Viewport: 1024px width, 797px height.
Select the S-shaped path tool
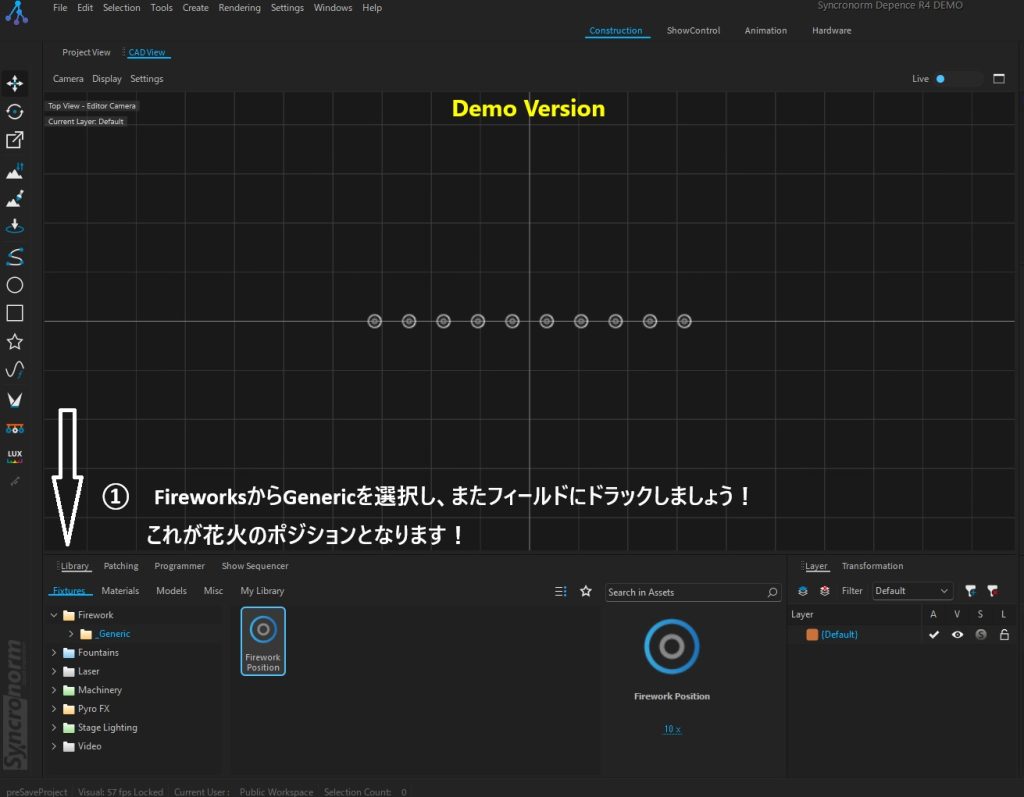15,257
